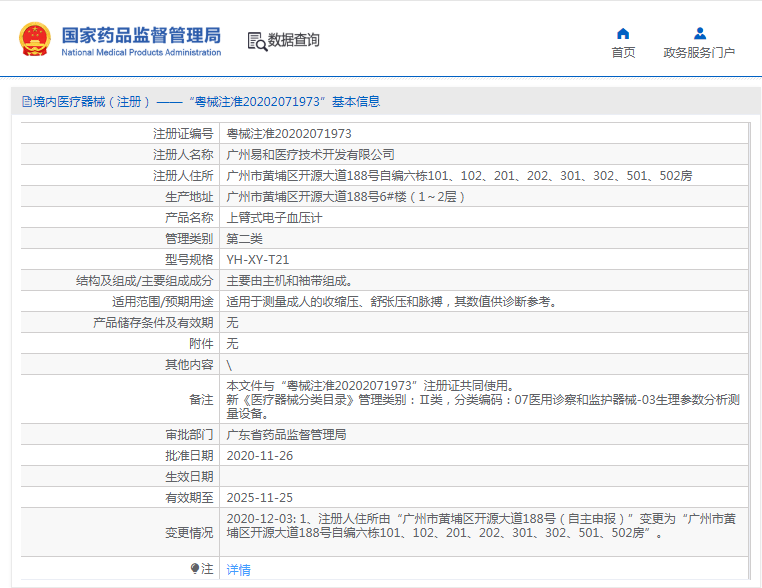Click the 注册人名称 row label
This screenshot has width=762, height=588.
point(183,155)
